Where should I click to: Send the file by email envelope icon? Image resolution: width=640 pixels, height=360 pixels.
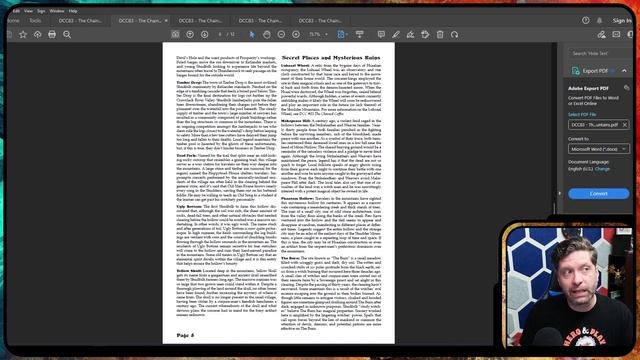point(616,35)
